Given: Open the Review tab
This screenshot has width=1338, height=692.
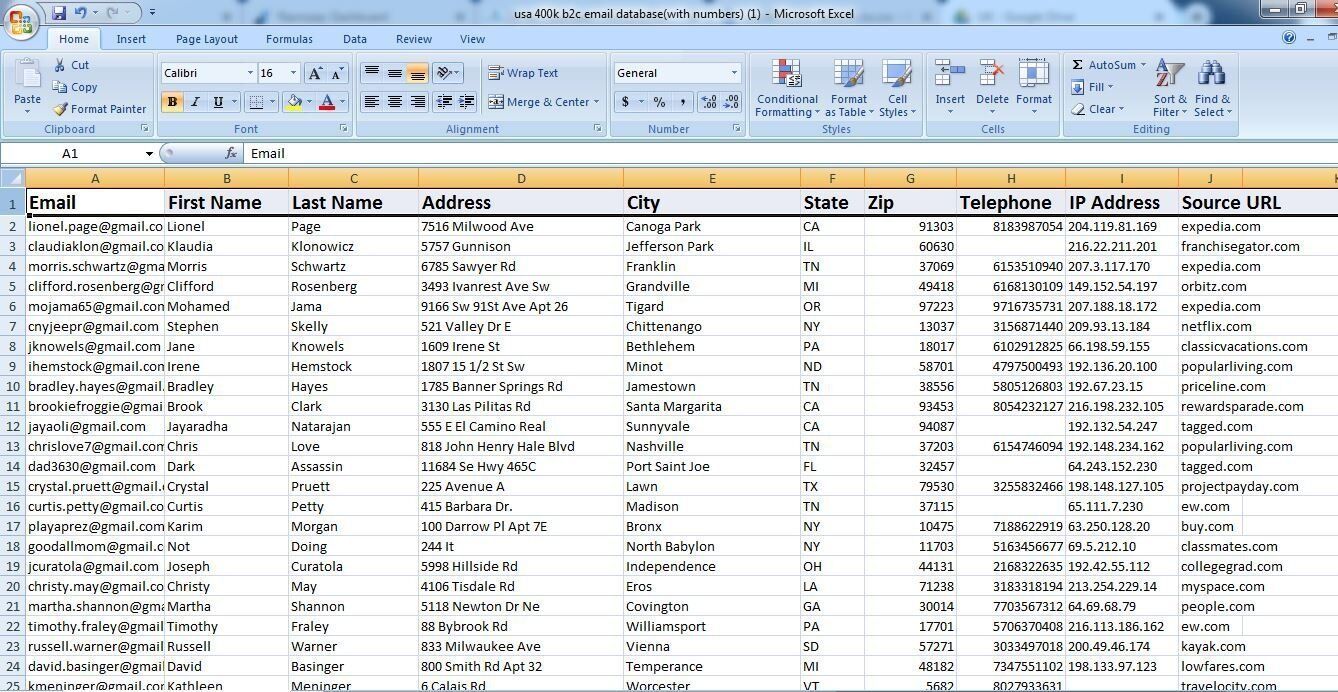Looking at the screenshot, I should 414,39.
